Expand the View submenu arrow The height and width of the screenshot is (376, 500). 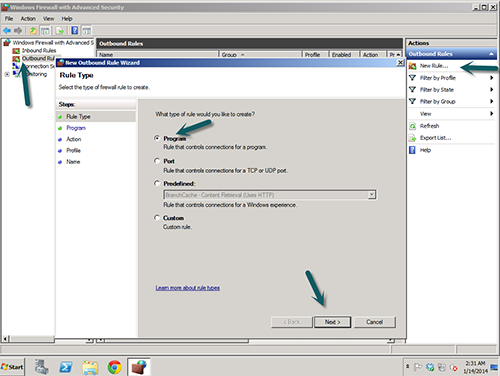pos(492,114)
